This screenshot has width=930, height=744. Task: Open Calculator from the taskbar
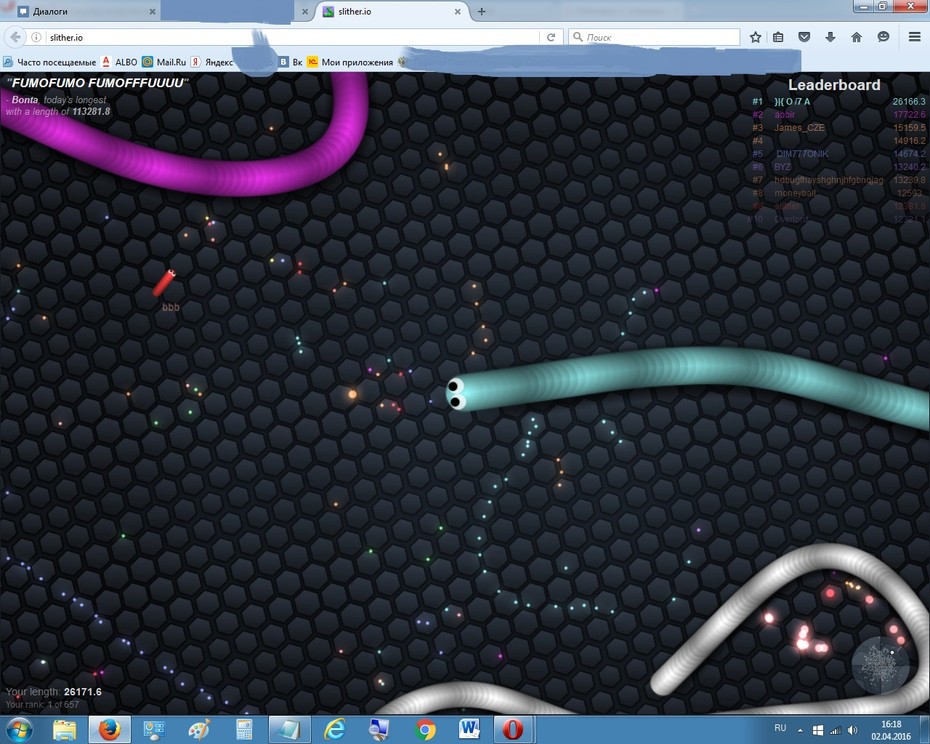244,729
